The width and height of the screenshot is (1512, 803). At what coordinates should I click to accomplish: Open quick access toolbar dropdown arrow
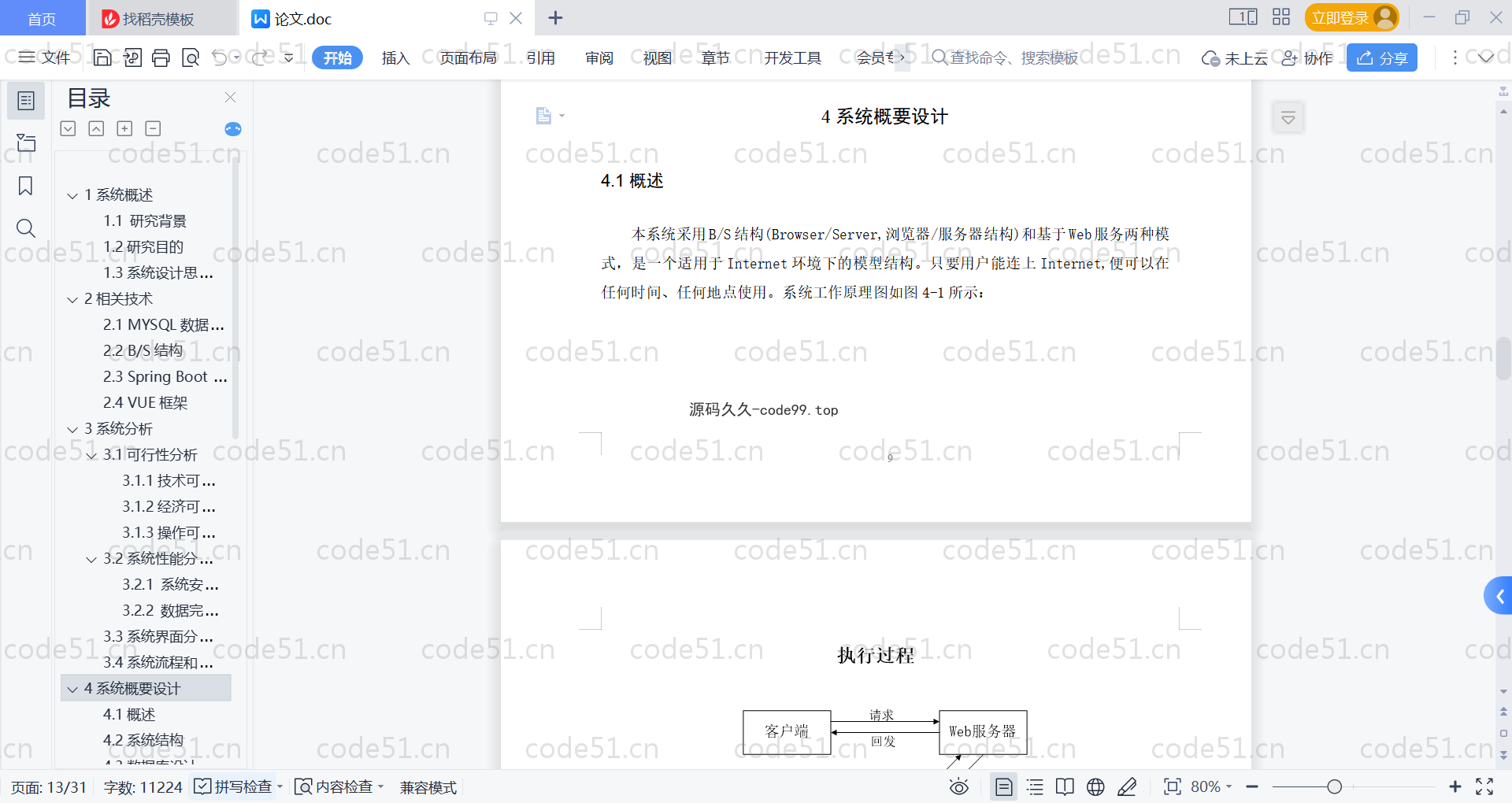tap(289, 57)
